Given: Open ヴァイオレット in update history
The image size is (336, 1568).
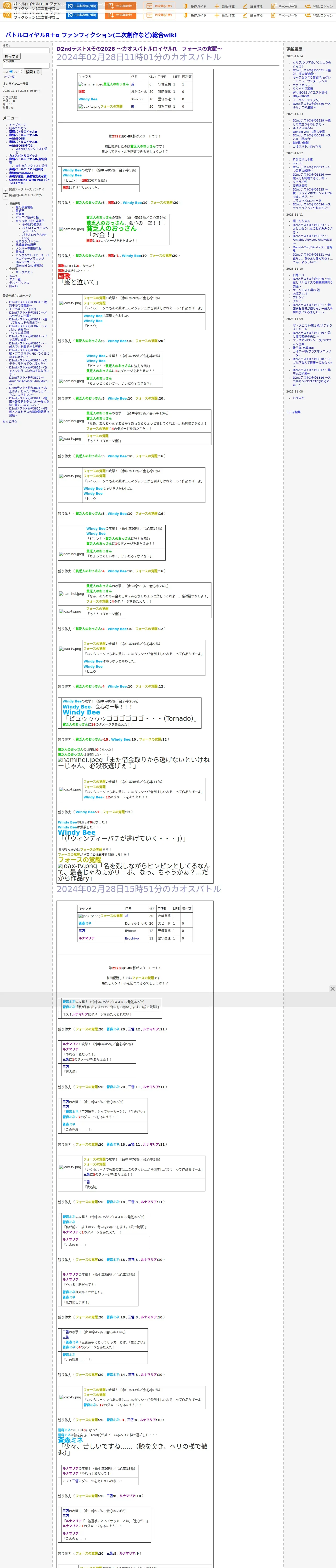Looking at the screenshot, I should (x=303, y=85).
